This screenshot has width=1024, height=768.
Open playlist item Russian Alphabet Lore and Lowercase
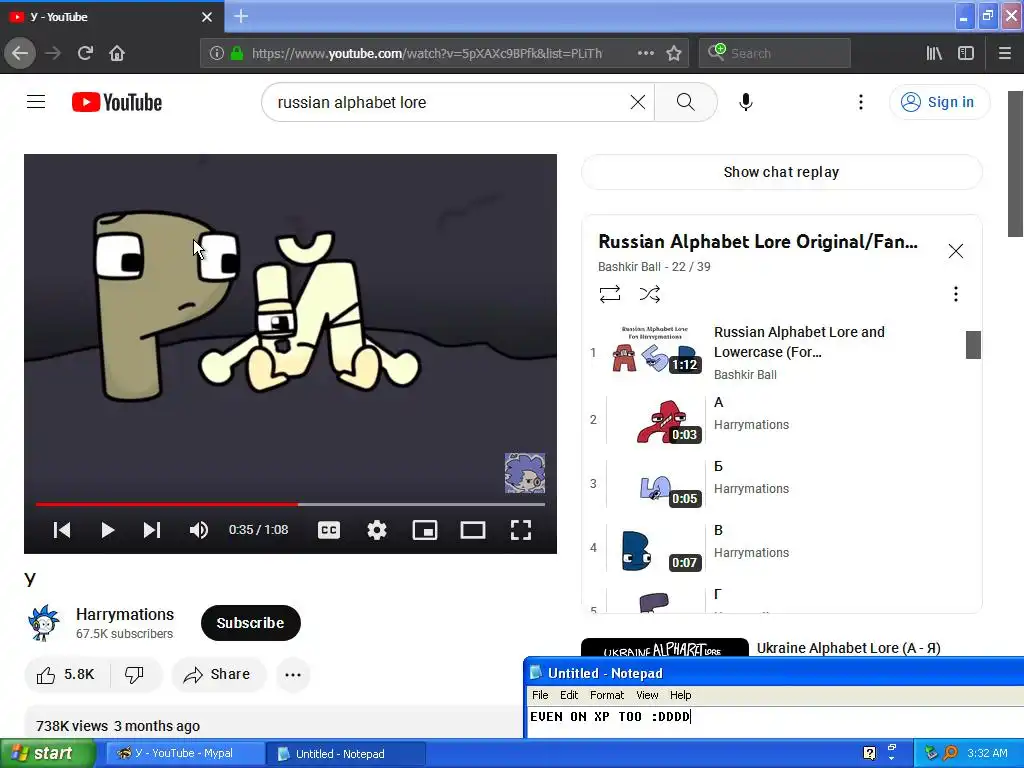click(774, 353)
